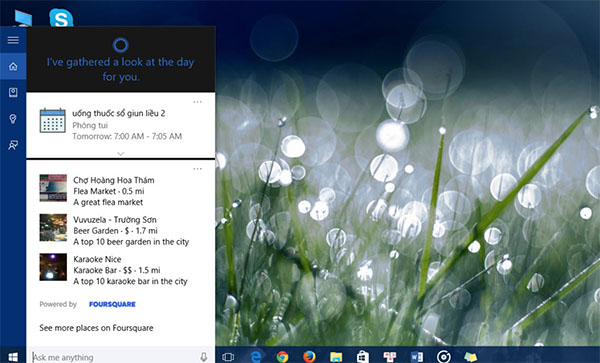This screenshot has height=363, width=600.
Task: Open File Explorer from taskbar
Action: (x=336, y=357)
